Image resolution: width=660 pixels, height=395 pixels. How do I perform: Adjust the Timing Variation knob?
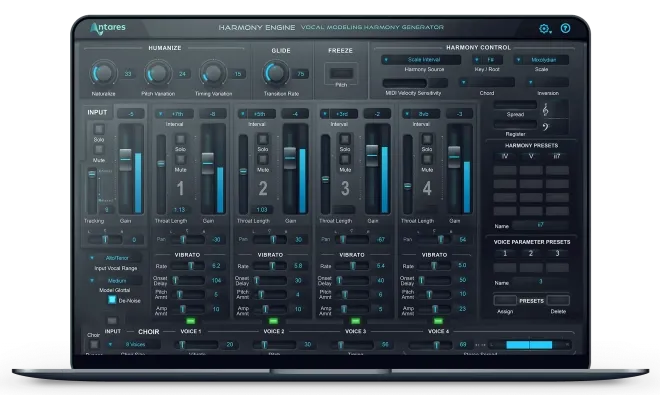(x=213, y=74)
